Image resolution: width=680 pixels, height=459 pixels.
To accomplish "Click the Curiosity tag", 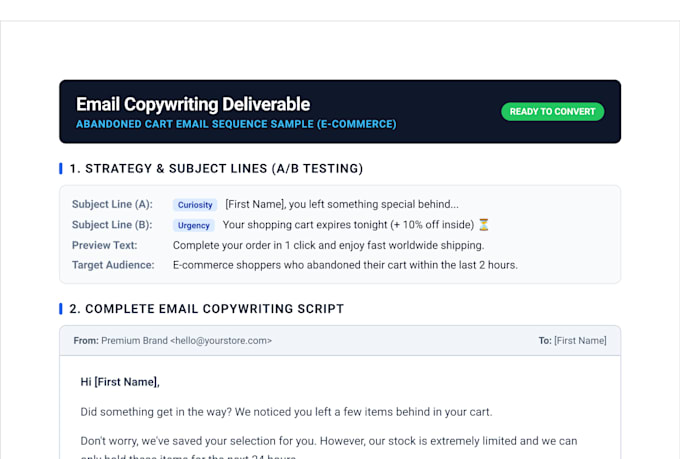I will (x=195, y=205).
